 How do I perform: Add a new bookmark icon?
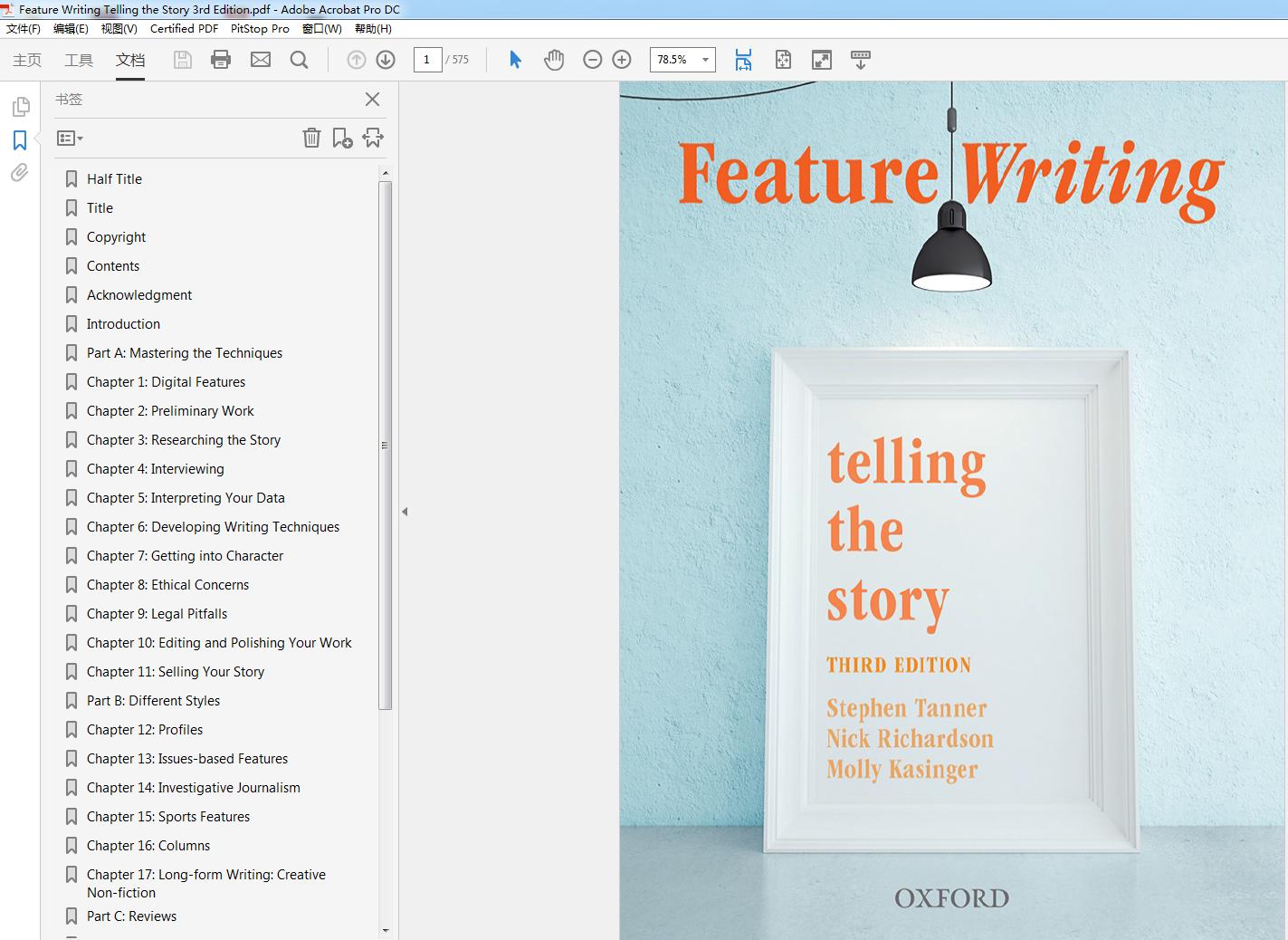pyautogui.click(x=342, y=138)
